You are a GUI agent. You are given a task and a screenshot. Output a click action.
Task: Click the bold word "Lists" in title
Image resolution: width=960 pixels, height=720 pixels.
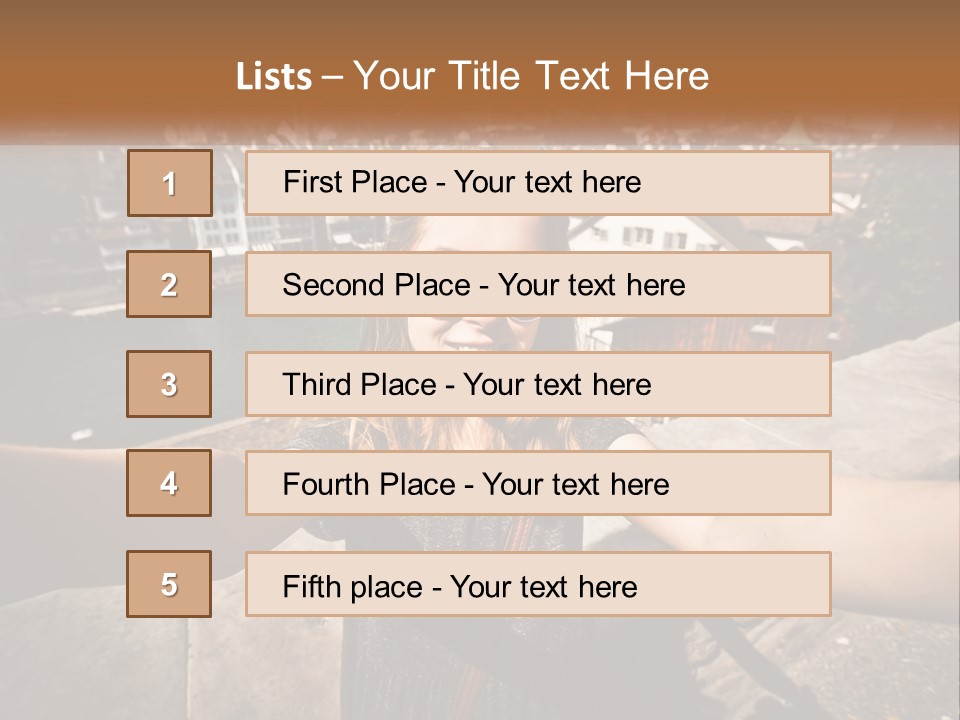[x=274, y=77]
